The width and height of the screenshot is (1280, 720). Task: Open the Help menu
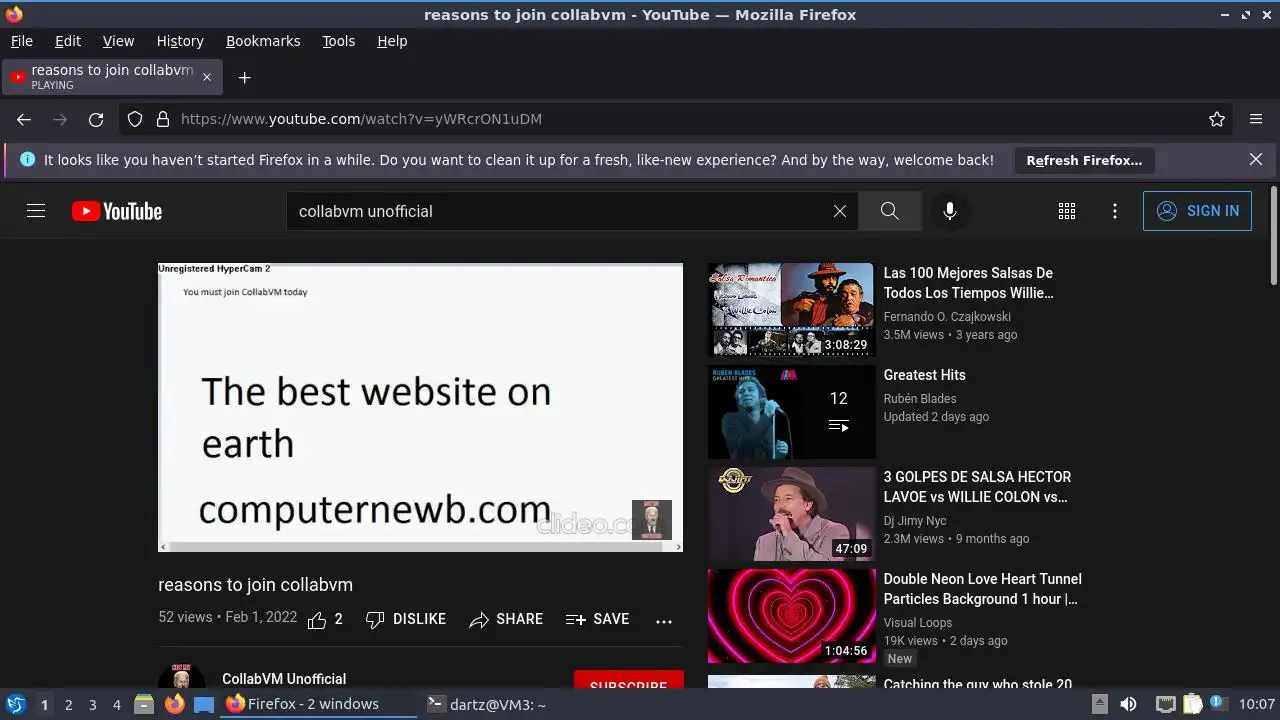pos(392,41)
